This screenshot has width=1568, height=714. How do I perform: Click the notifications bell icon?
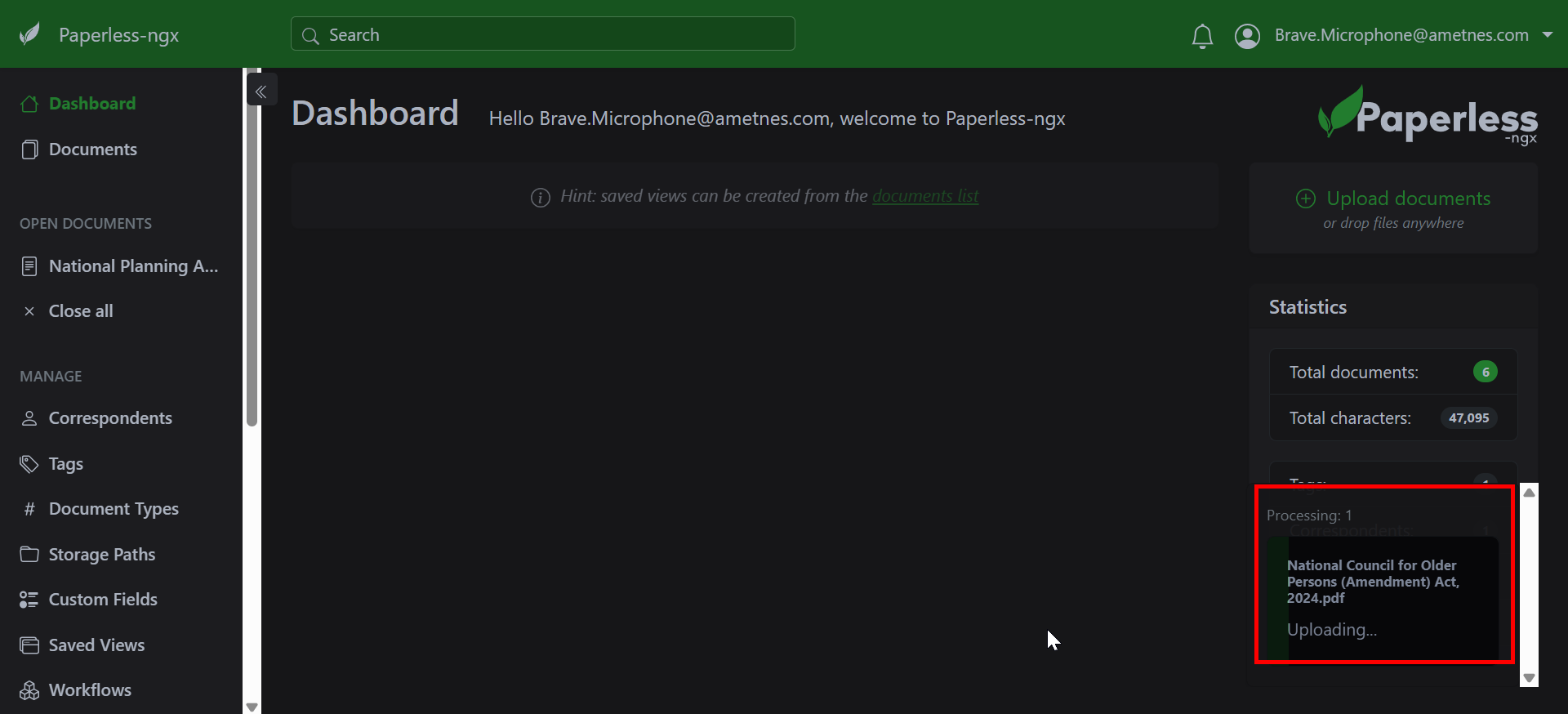[x=1201, y=36]
